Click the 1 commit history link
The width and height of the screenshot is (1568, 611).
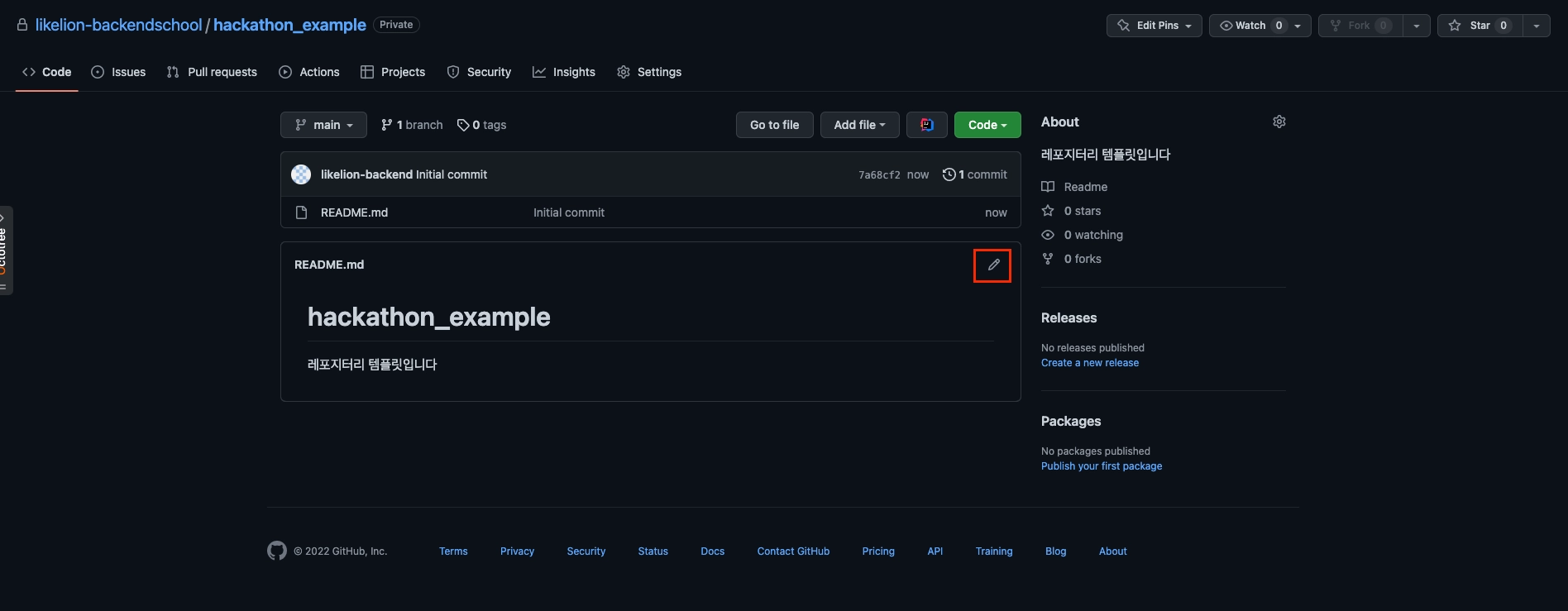(x=975, y=174)
